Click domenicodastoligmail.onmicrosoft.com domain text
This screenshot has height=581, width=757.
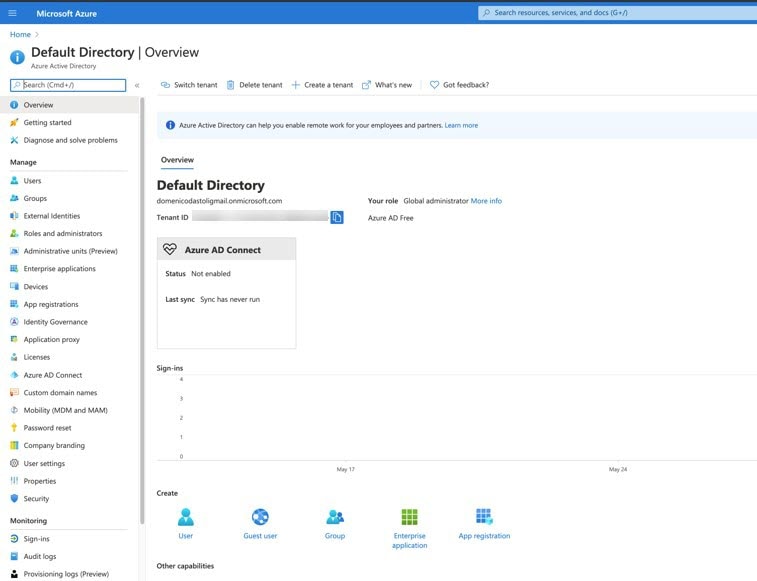[219, 201]
